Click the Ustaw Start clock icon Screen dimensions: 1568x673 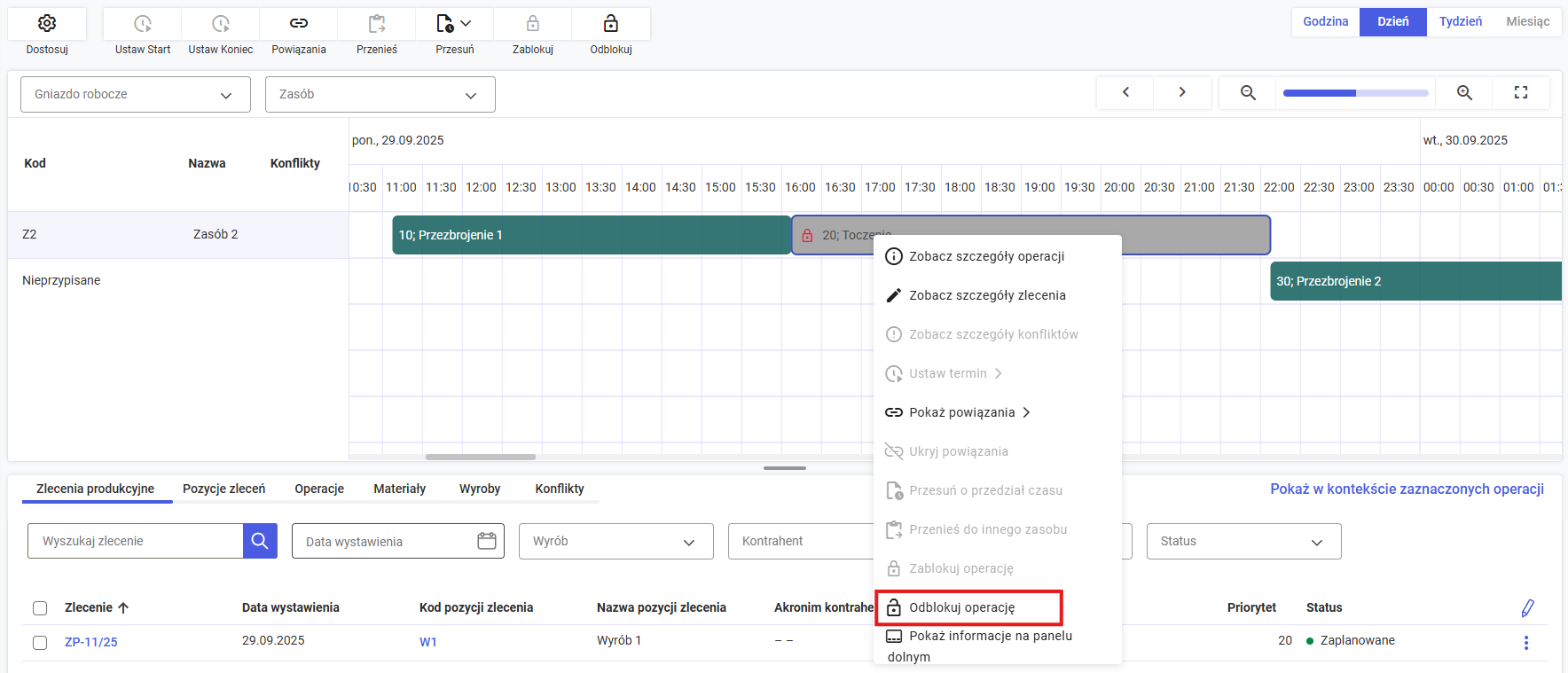pos(143,24)
